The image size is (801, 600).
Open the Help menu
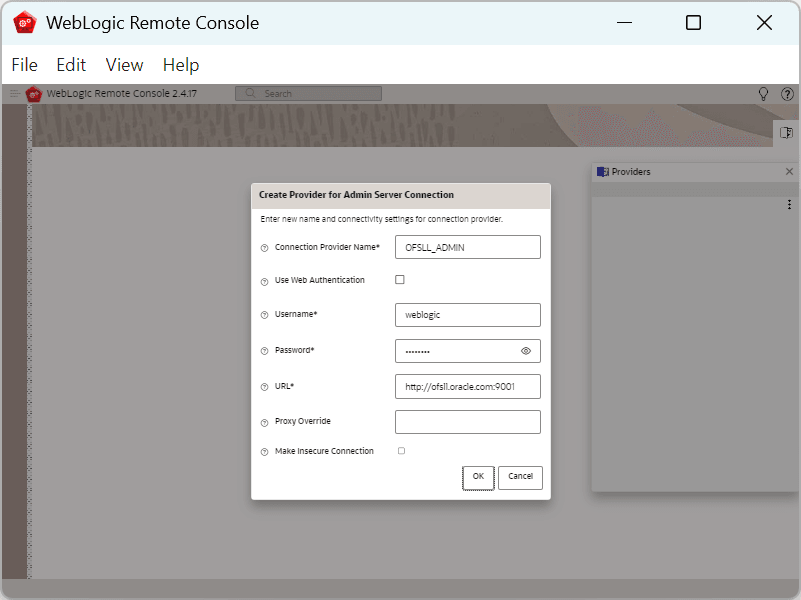(x=181, y=65)
